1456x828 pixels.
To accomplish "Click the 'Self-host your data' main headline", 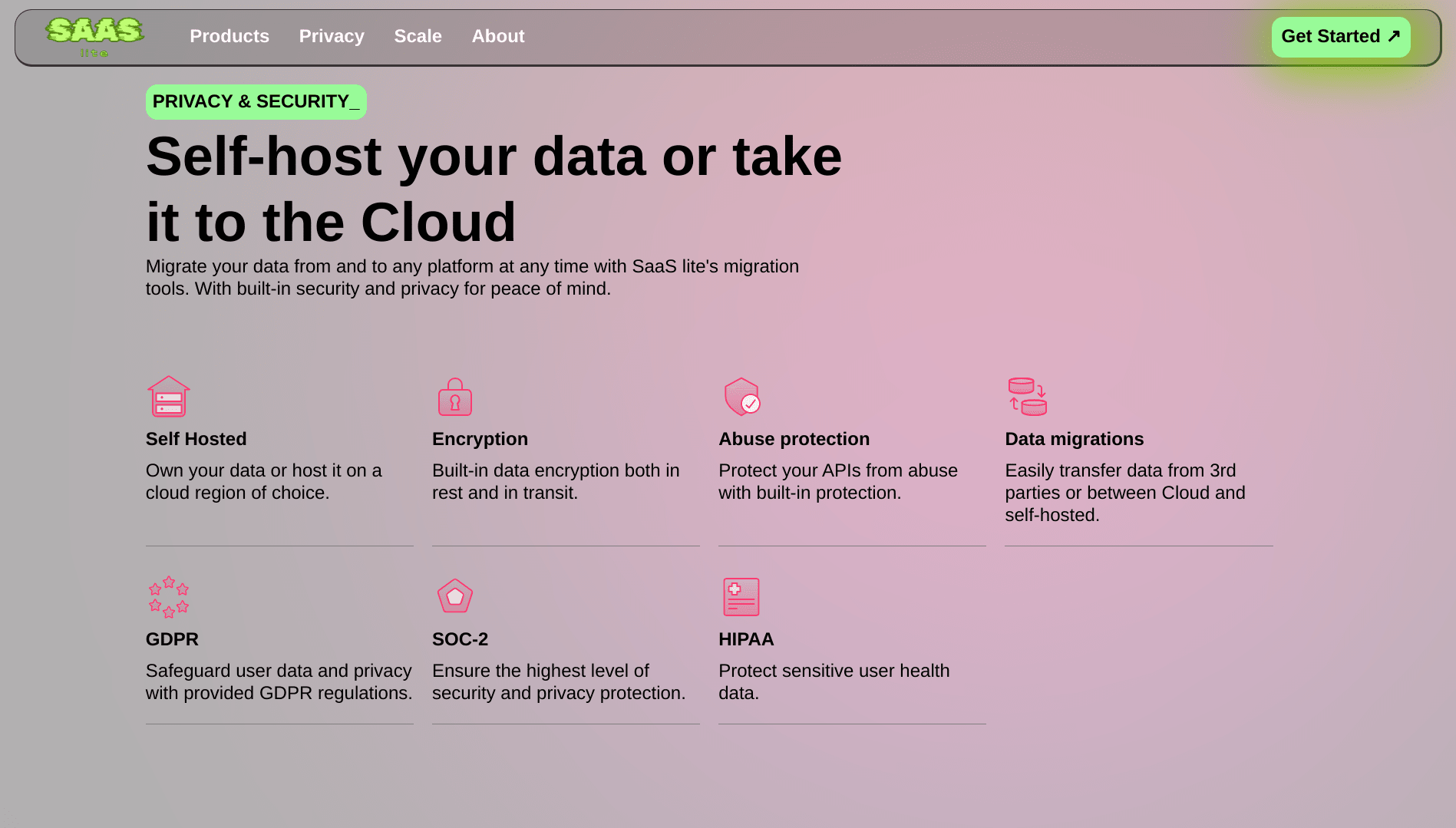I will point(494,189).
